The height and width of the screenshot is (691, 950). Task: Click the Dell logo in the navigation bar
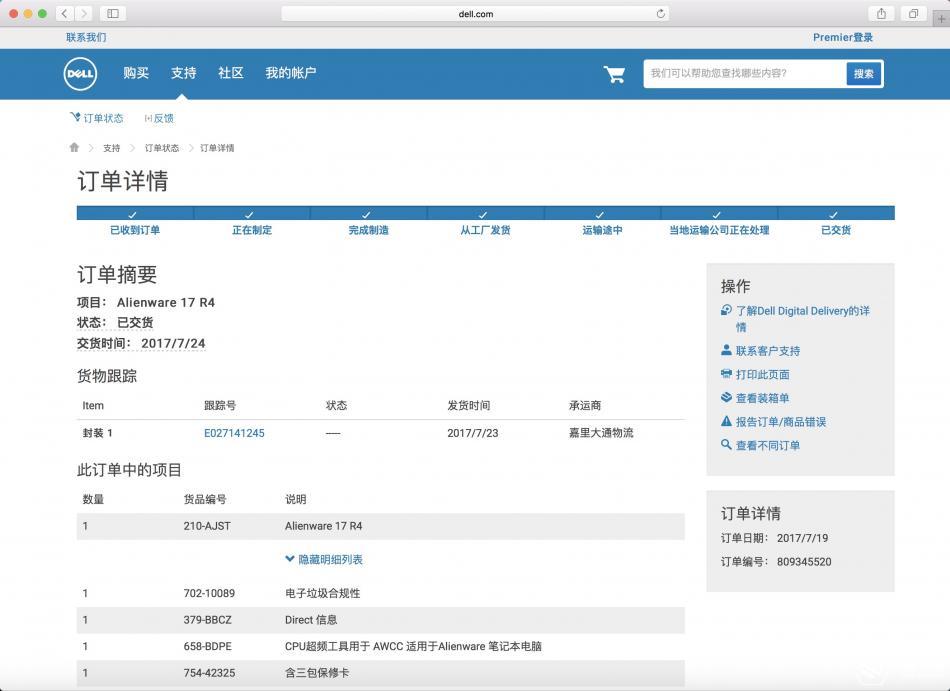[x=79, y=74]
